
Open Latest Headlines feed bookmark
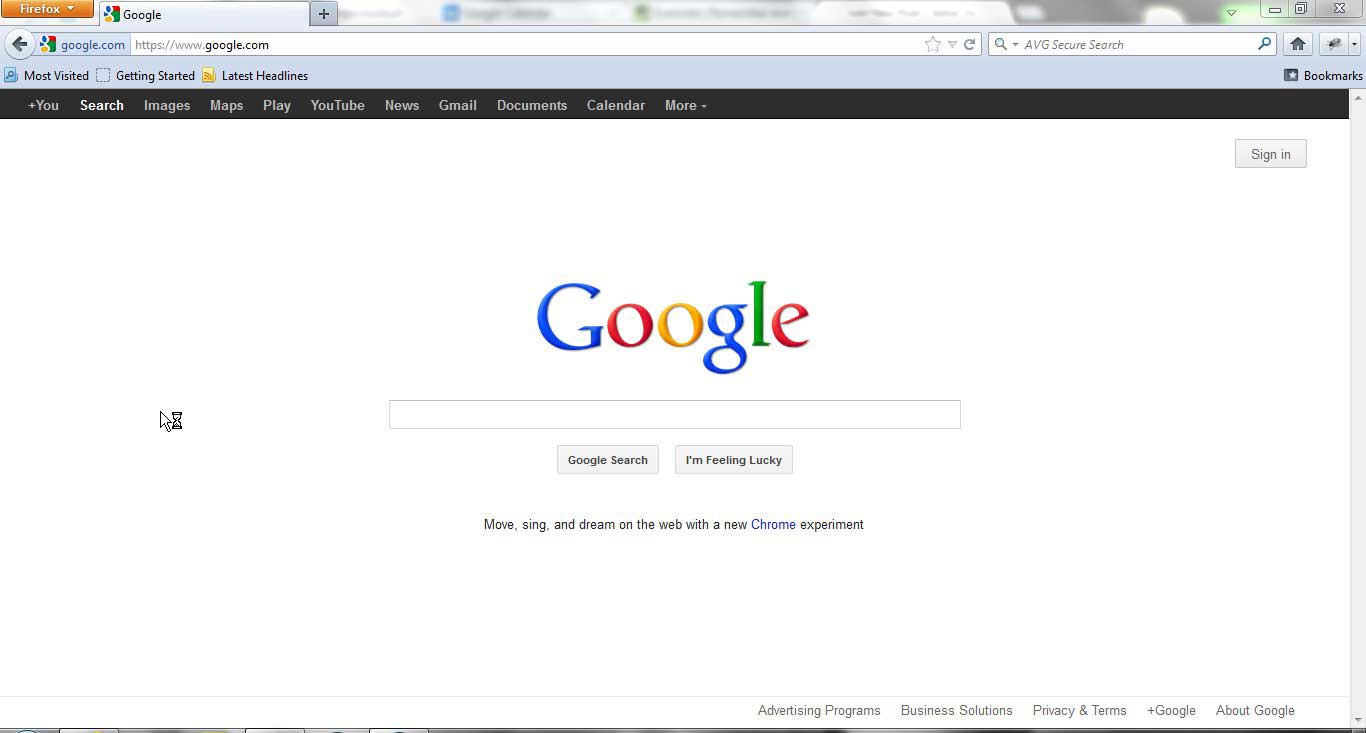(255, 75)
